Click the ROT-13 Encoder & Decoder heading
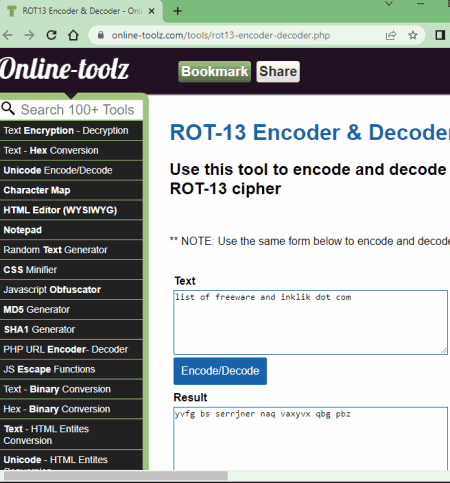Image resolution: width=450 pixels, height=483 pixels. (x=310, y=132)
